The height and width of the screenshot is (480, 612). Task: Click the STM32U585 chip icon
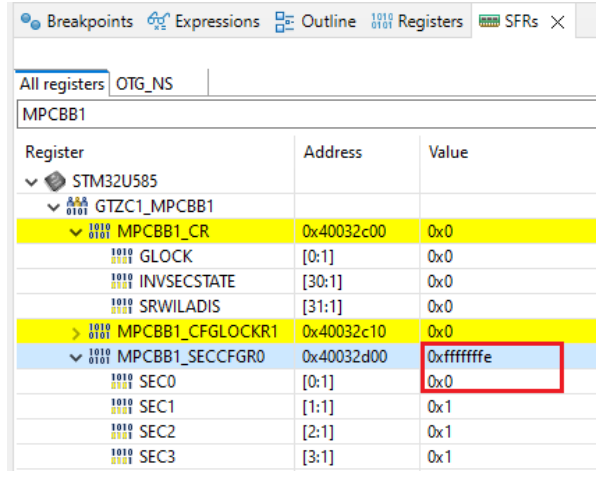click(x=55, y=181)
